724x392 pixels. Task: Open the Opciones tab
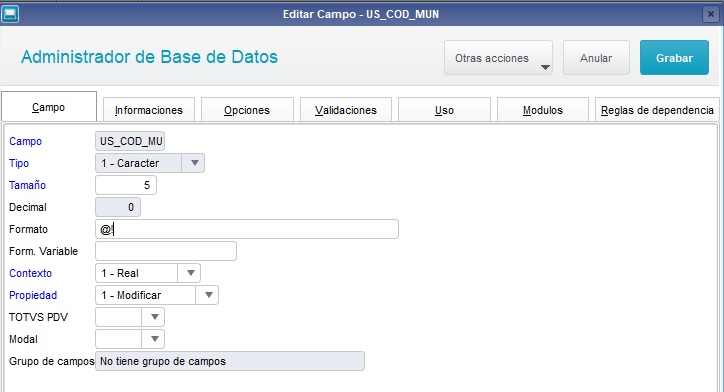[247, 110]
